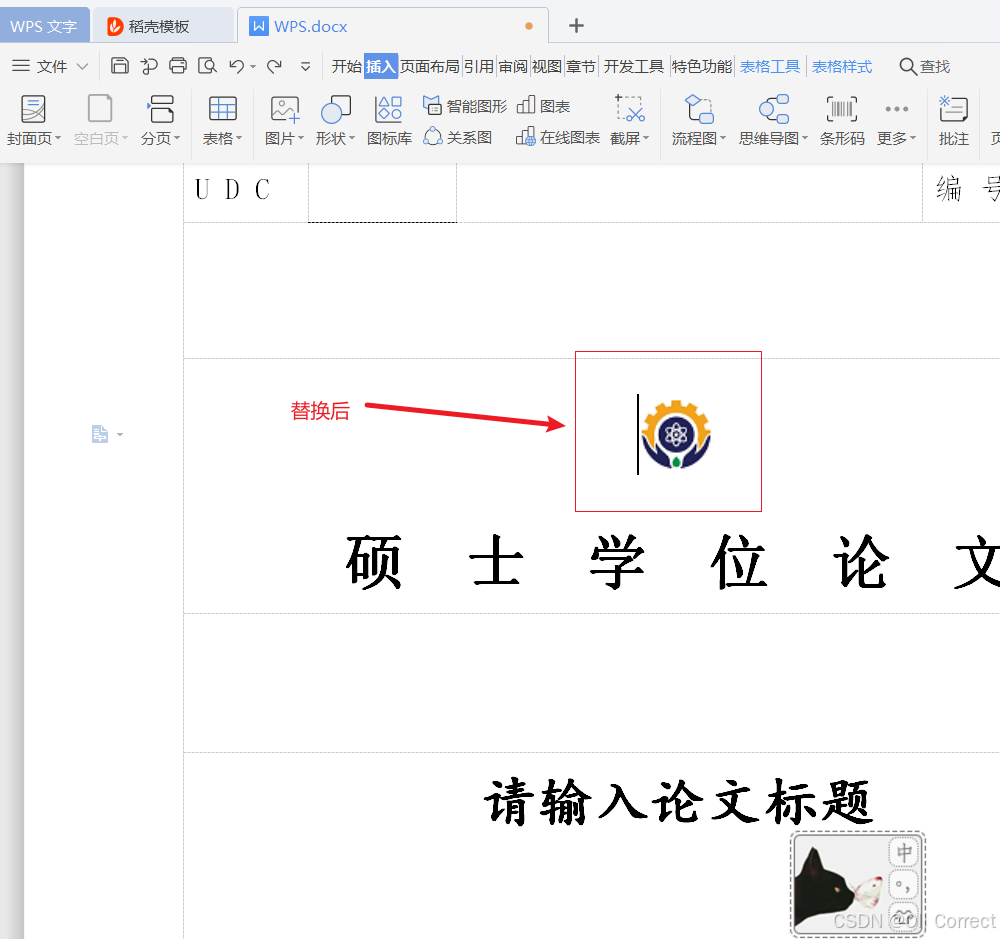Screen dimensions: 1000x939
Task: Expand the 封面页 dropdown arrow
Action: pos(58,138)
